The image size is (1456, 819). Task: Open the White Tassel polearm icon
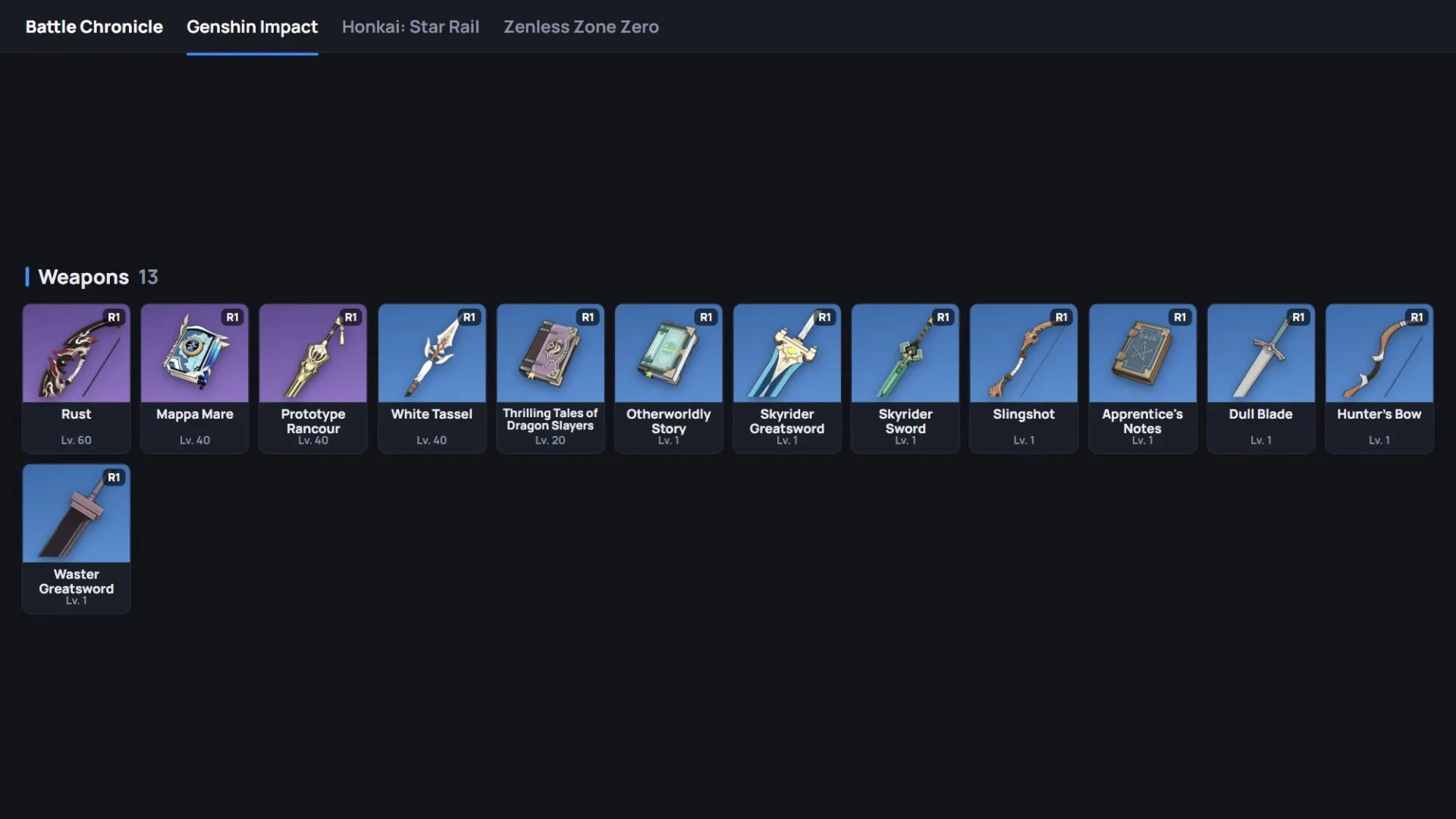pyautogui.click(x=431, y=353)
